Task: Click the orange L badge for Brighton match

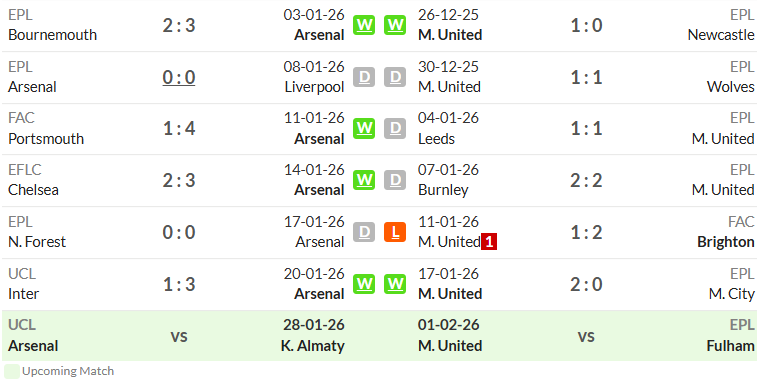Action: [395, 232]
